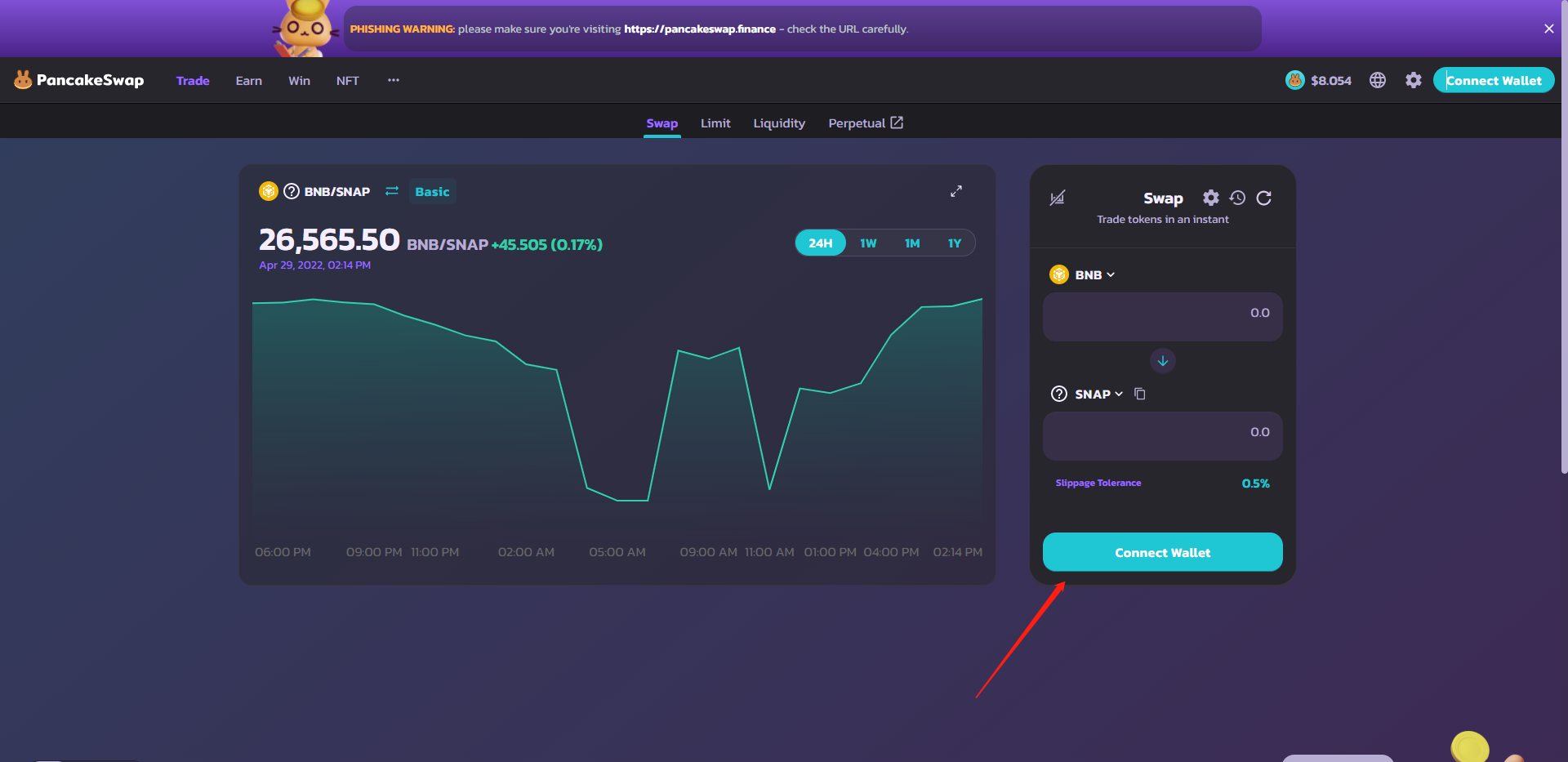Image resolution: width=1568 pixels, height=762 pixels.
Task: Dismiss the phishing warning banner
Action: click(1548, 29)
